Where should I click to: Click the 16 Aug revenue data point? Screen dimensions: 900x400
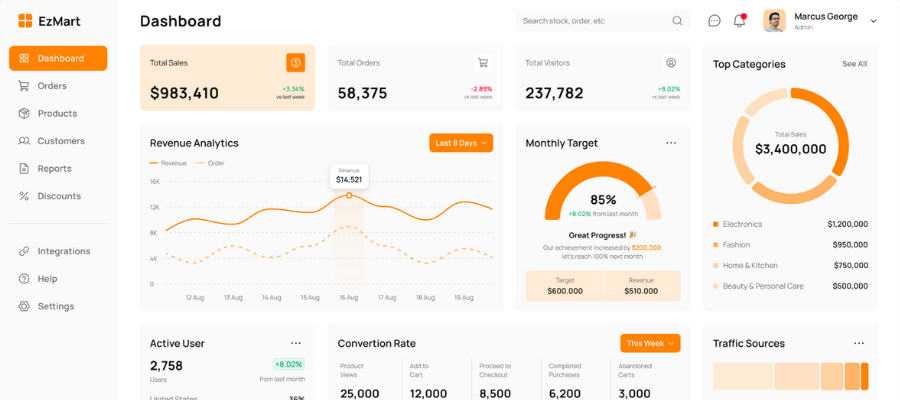point(349,196)
